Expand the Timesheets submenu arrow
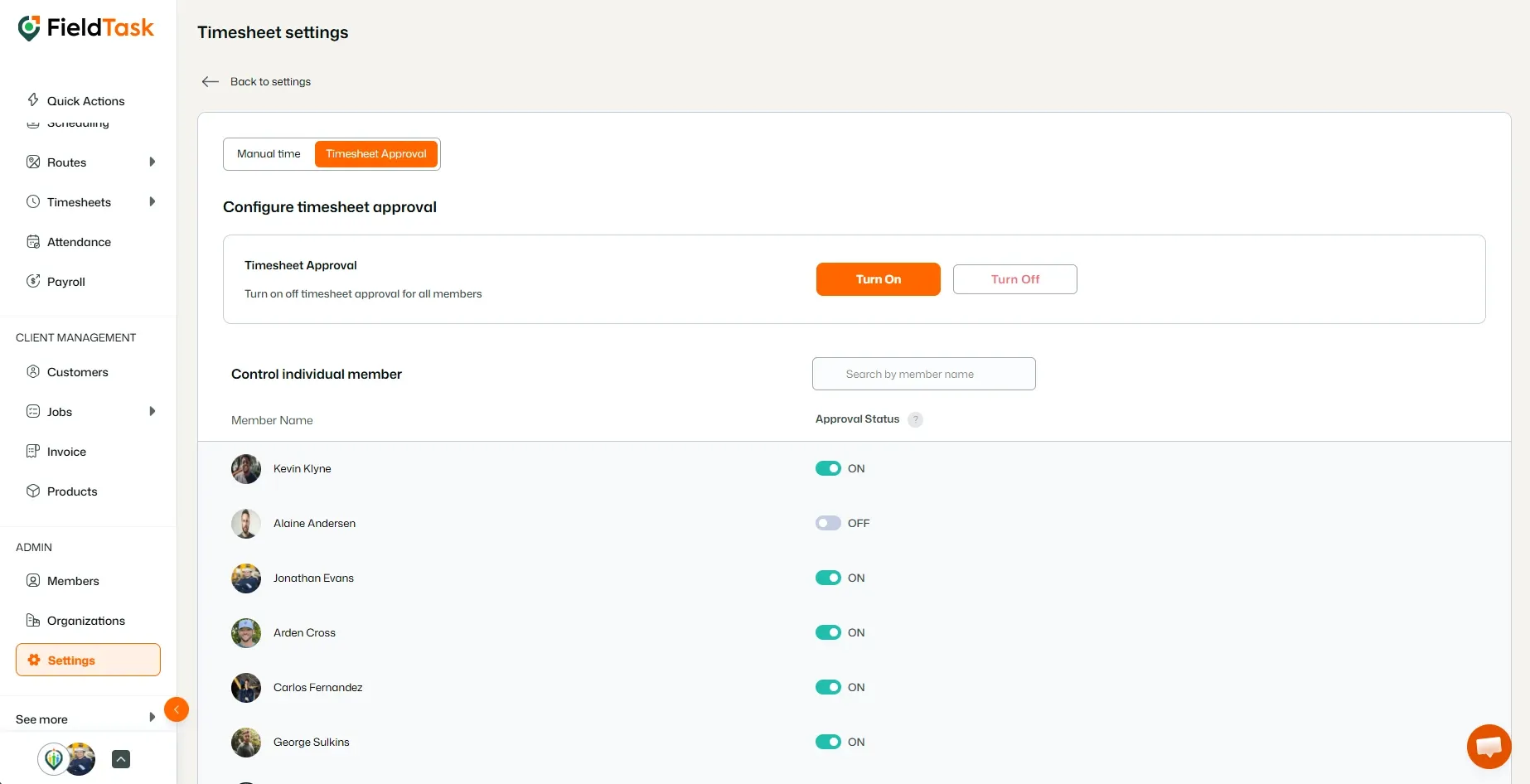Image resolution: width=1530 pixels, height=784 pixels. pos(153,201)
